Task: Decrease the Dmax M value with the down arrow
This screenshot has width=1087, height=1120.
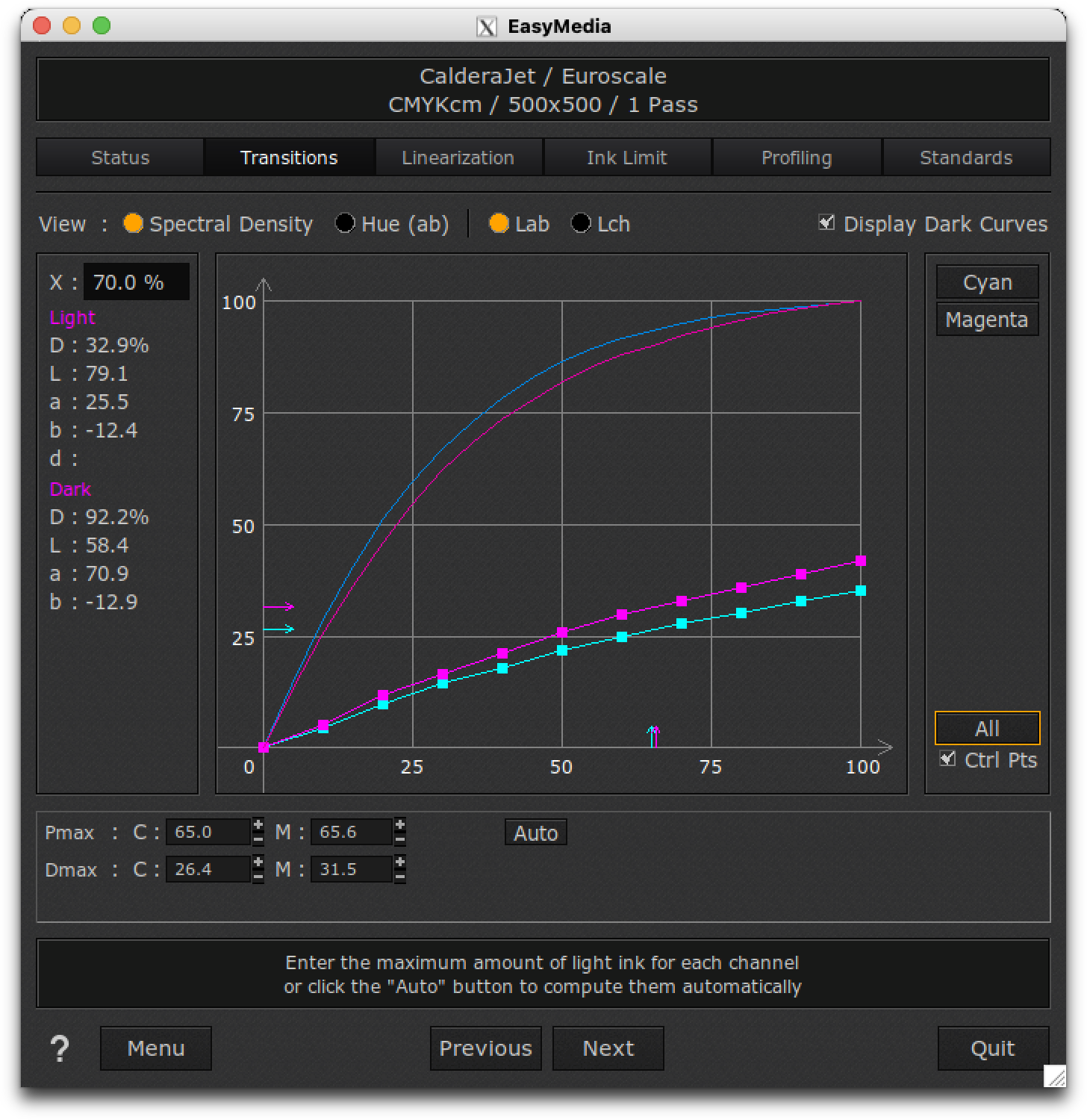Action: (400, 876)
